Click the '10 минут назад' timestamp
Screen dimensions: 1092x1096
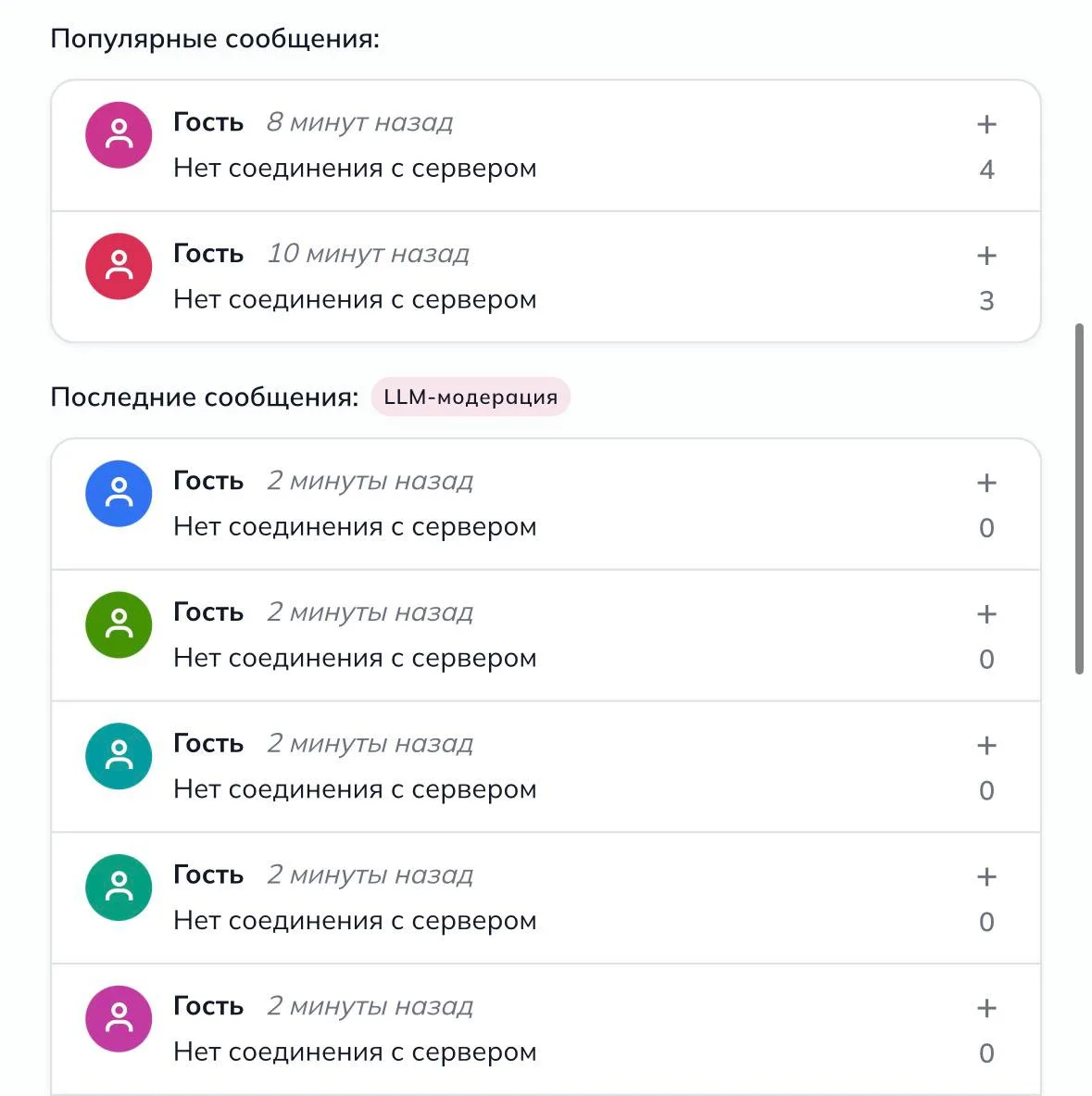369,254
